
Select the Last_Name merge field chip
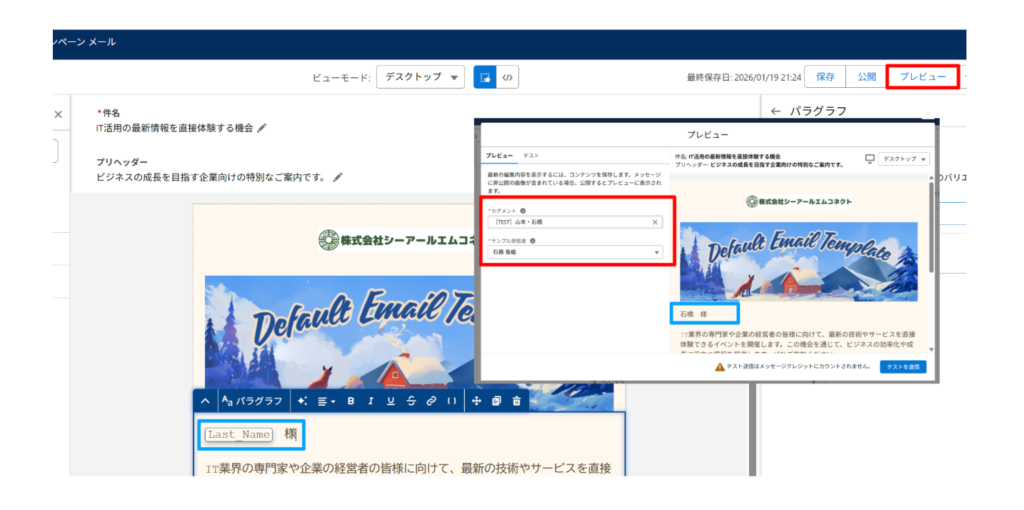238,435
